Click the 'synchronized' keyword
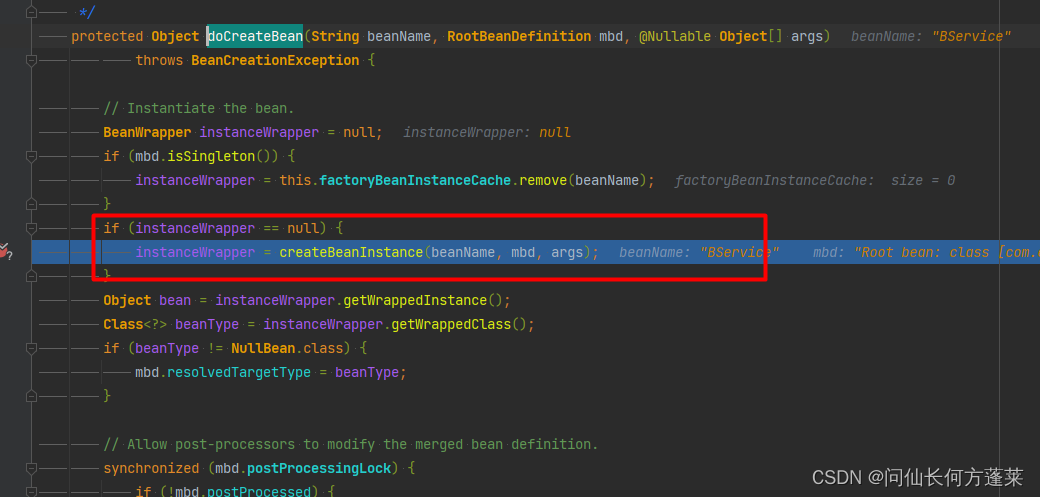Screen dimensions: 1040x497 [151, 468]
